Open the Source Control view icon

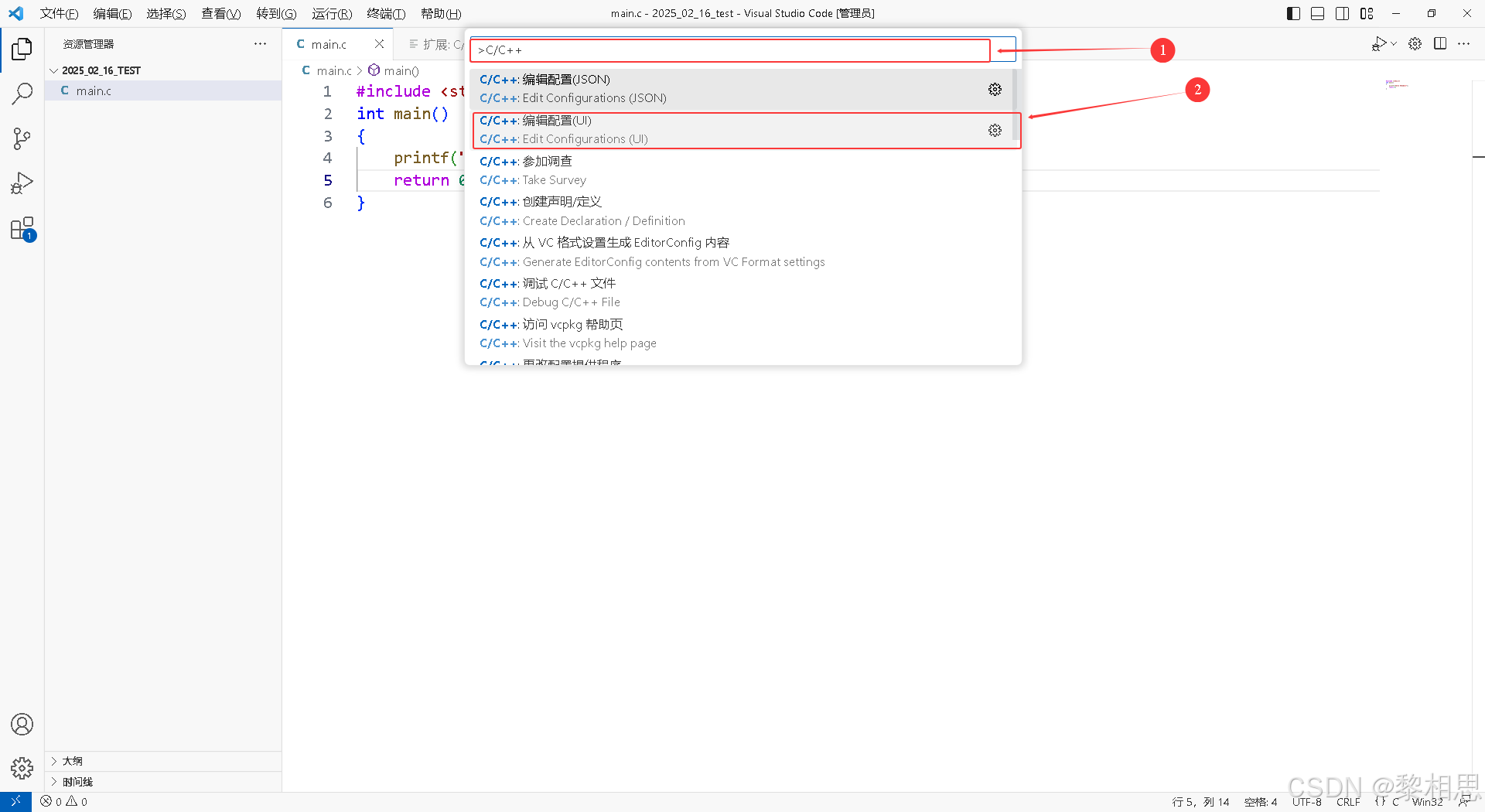click(22, 138)
